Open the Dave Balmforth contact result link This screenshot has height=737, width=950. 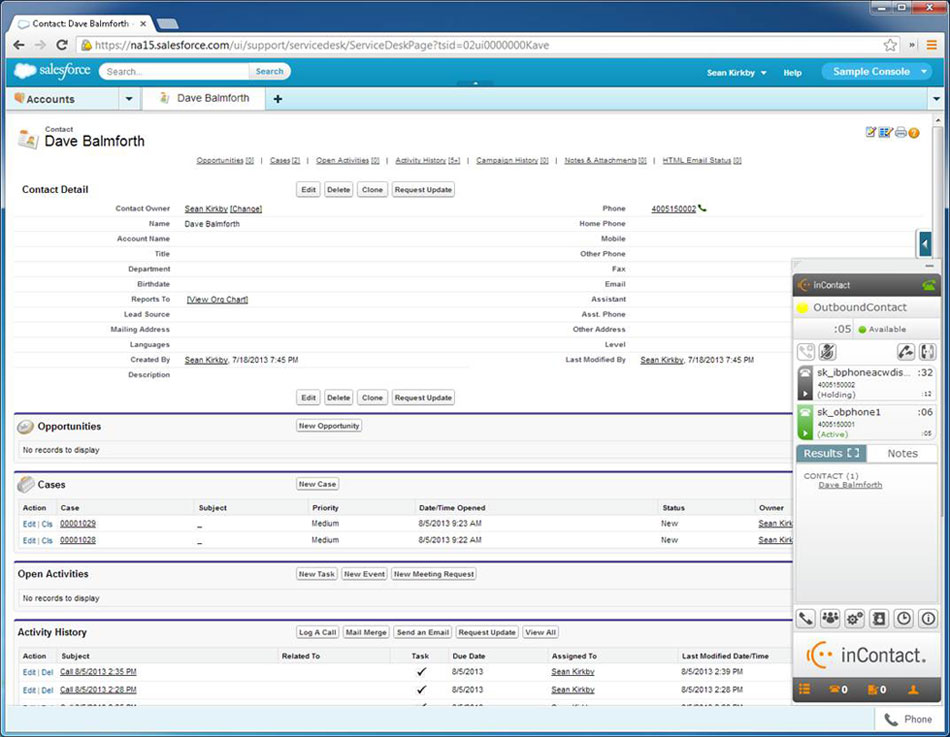point(850,485)
